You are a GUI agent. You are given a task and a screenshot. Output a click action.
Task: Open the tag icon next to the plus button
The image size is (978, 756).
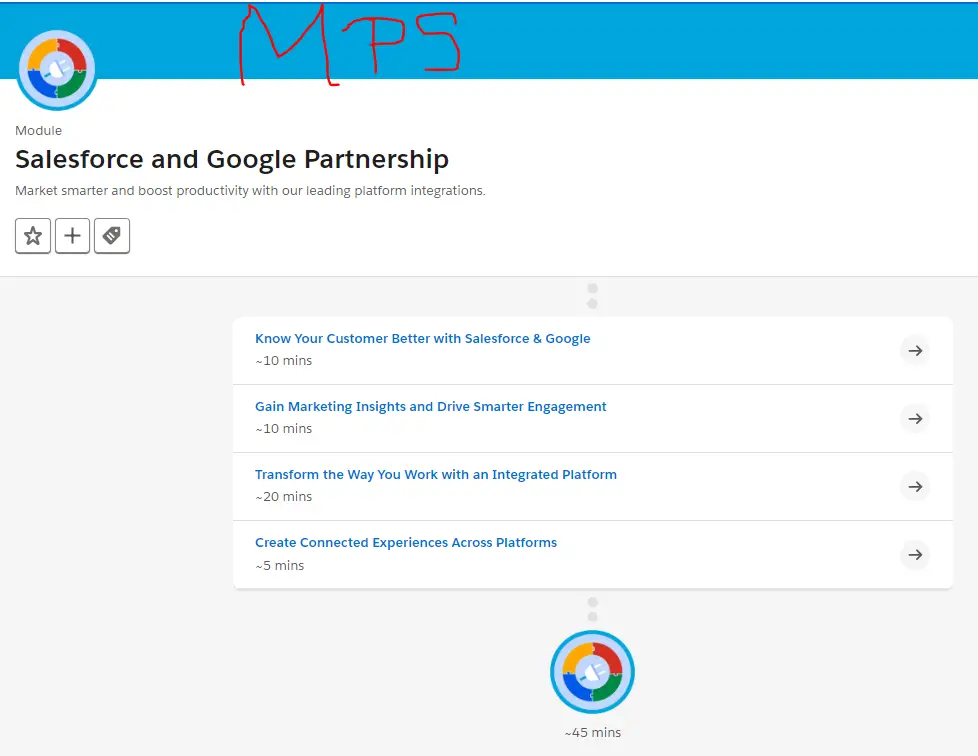[x=111, y=235]
